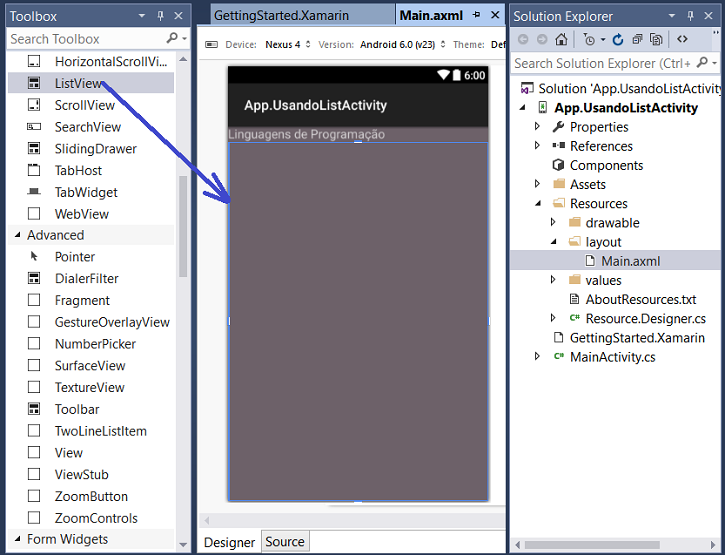Expand the Assets folder
This screenshot has width=725, height=555.
537,184
